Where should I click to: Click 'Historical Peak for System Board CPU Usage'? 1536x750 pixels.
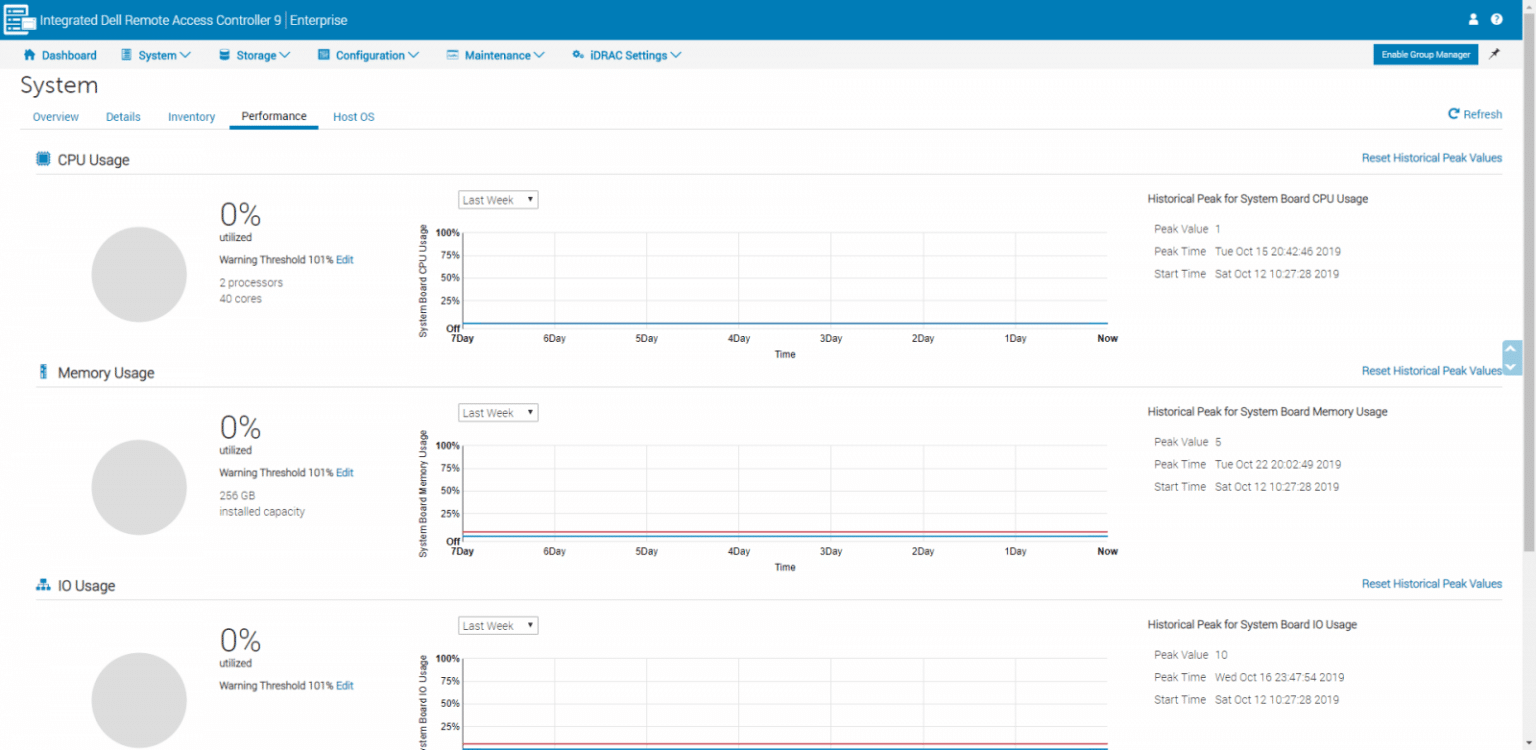(1258, 199)
